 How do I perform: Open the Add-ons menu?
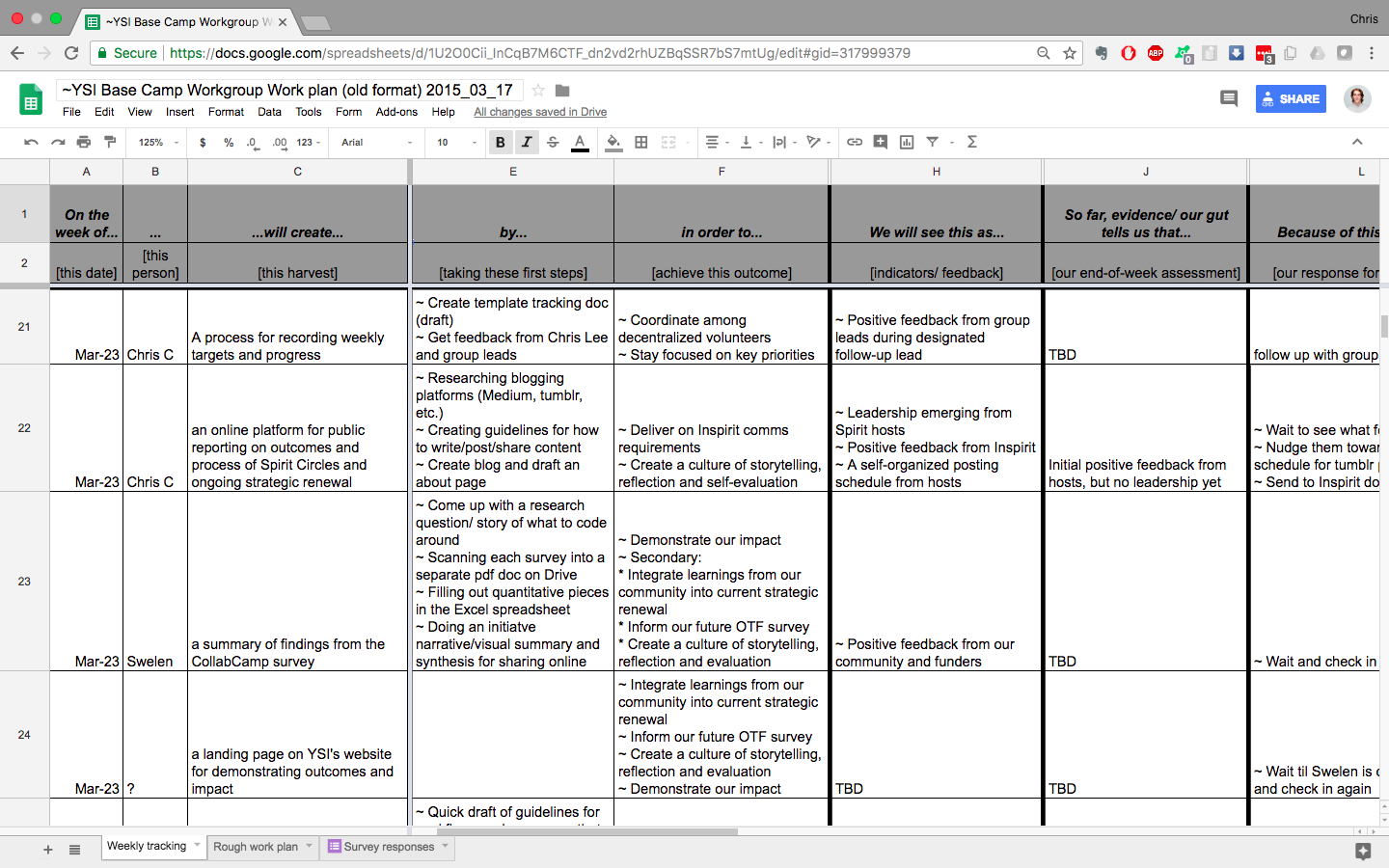(396, 112)
